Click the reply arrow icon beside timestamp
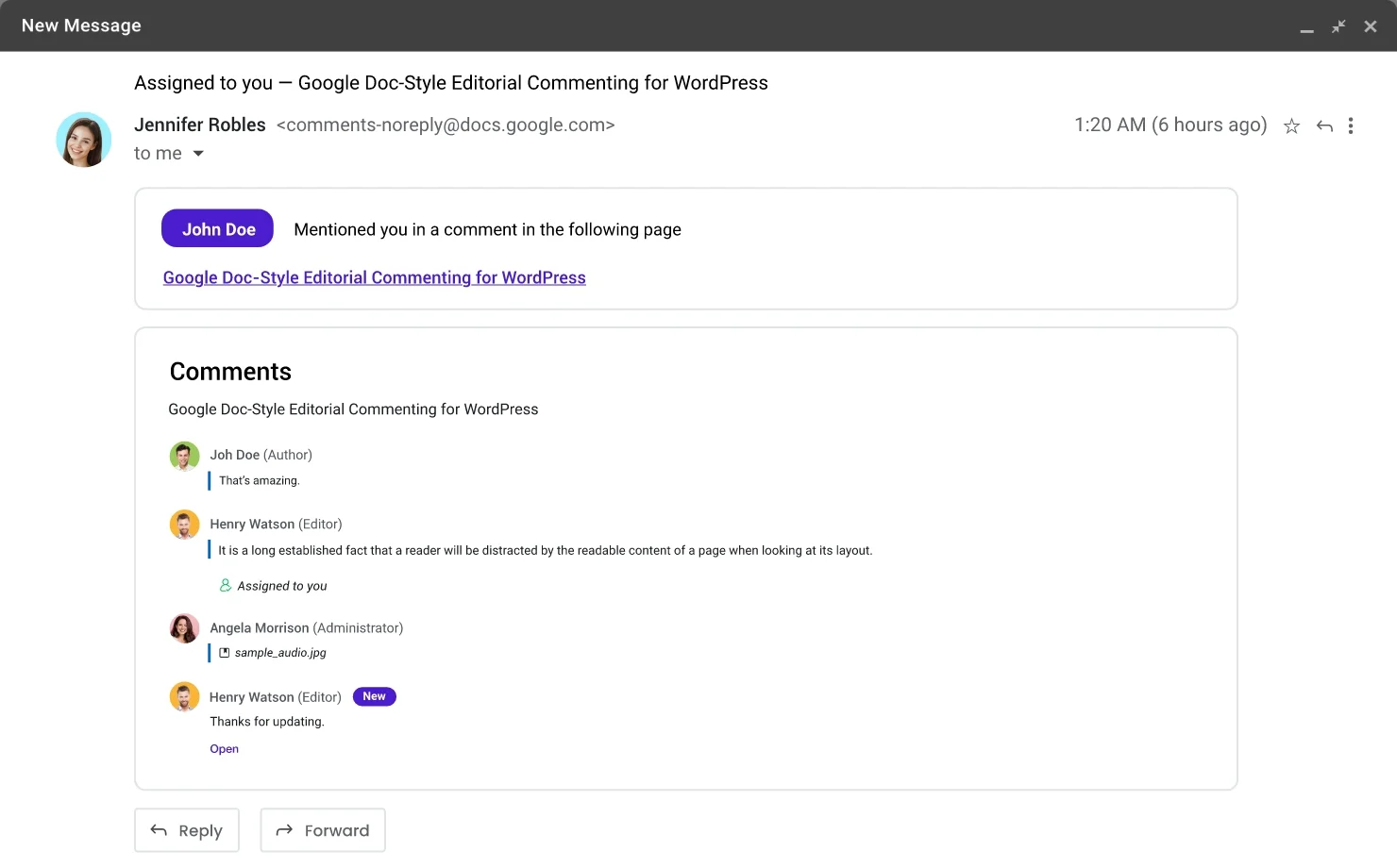1397x868 pixels. point(1324,126)
